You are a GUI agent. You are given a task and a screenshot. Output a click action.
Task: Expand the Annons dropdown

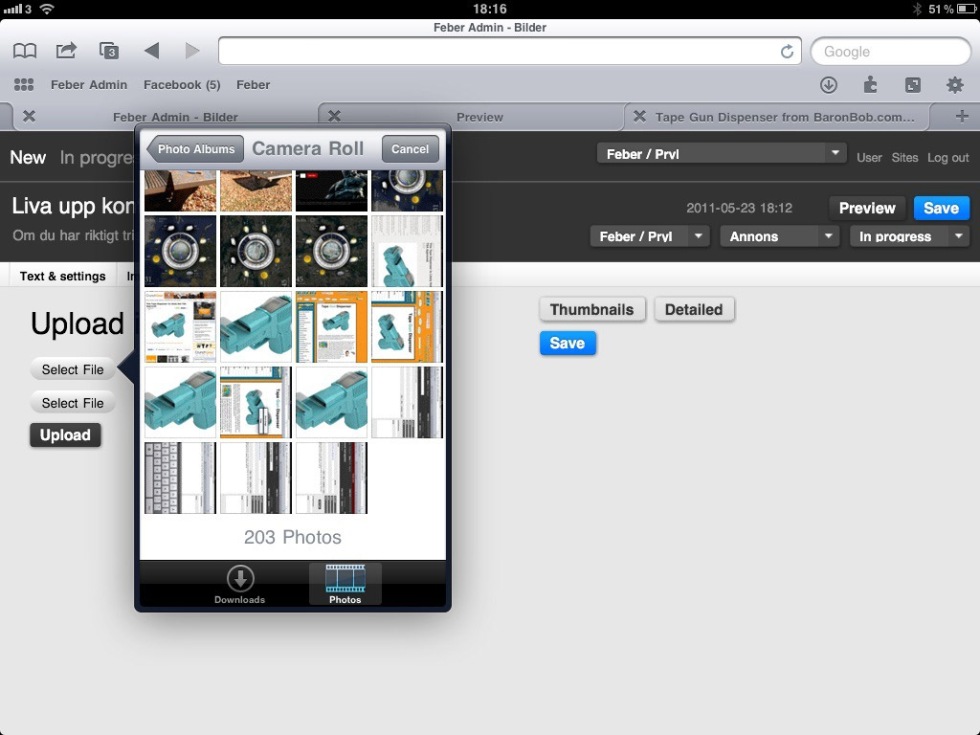[779, 237]
